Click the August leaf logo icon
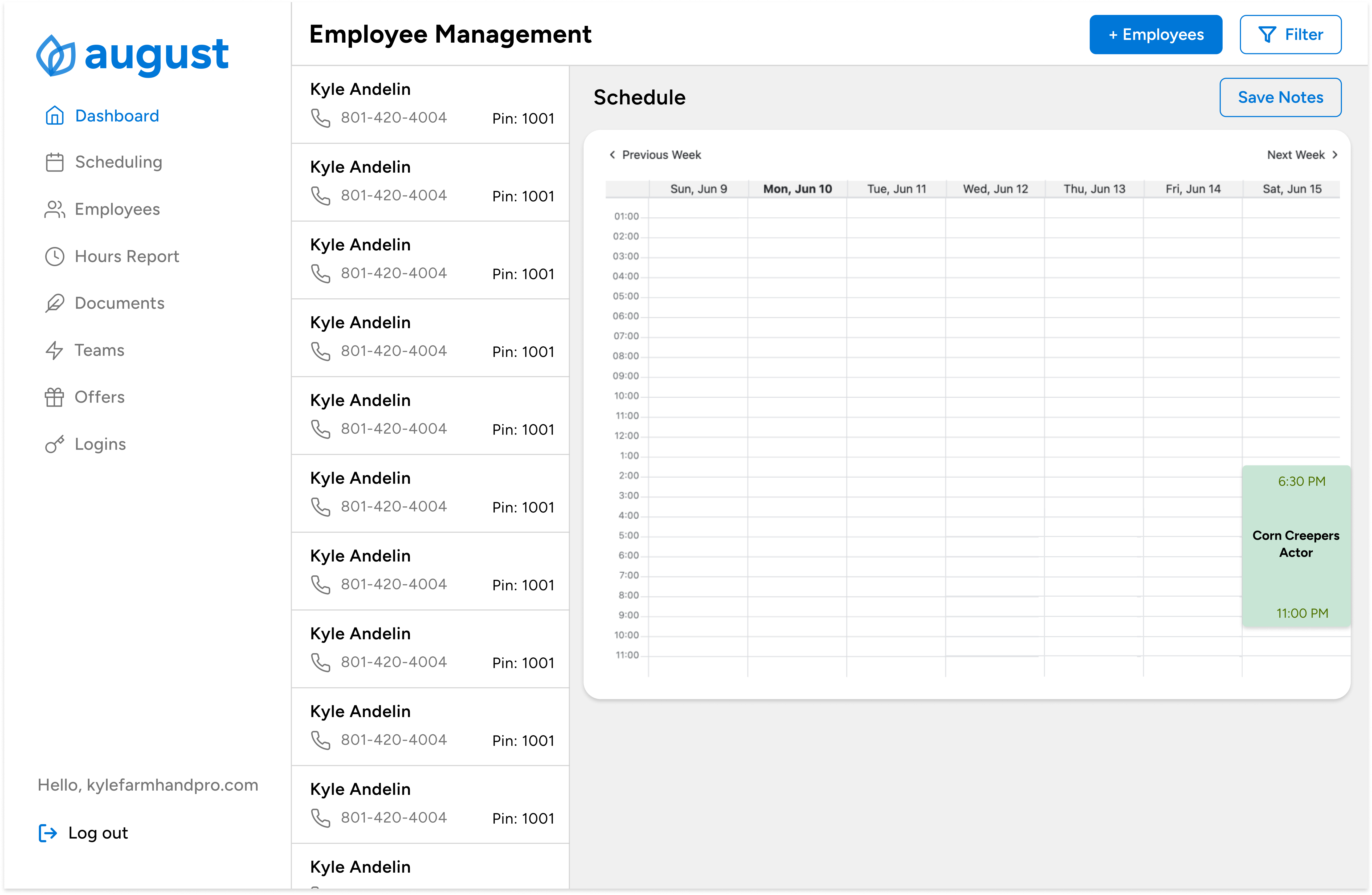 (55, 56)
